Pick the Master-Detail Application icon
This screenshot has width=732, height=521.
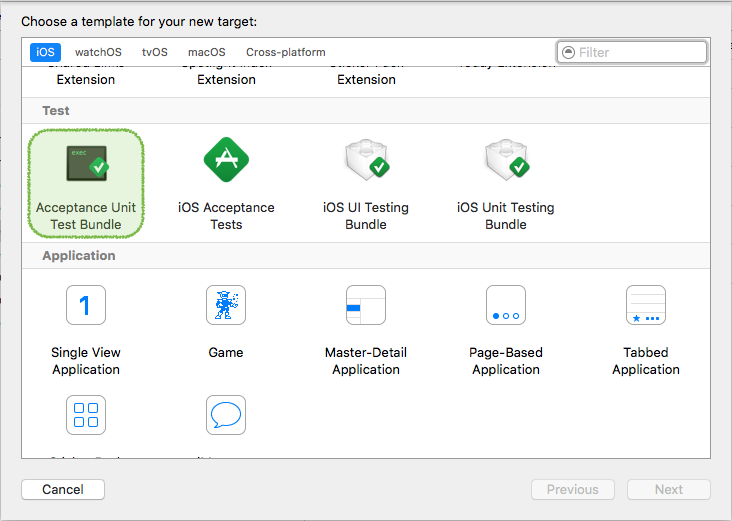(366, 305)
